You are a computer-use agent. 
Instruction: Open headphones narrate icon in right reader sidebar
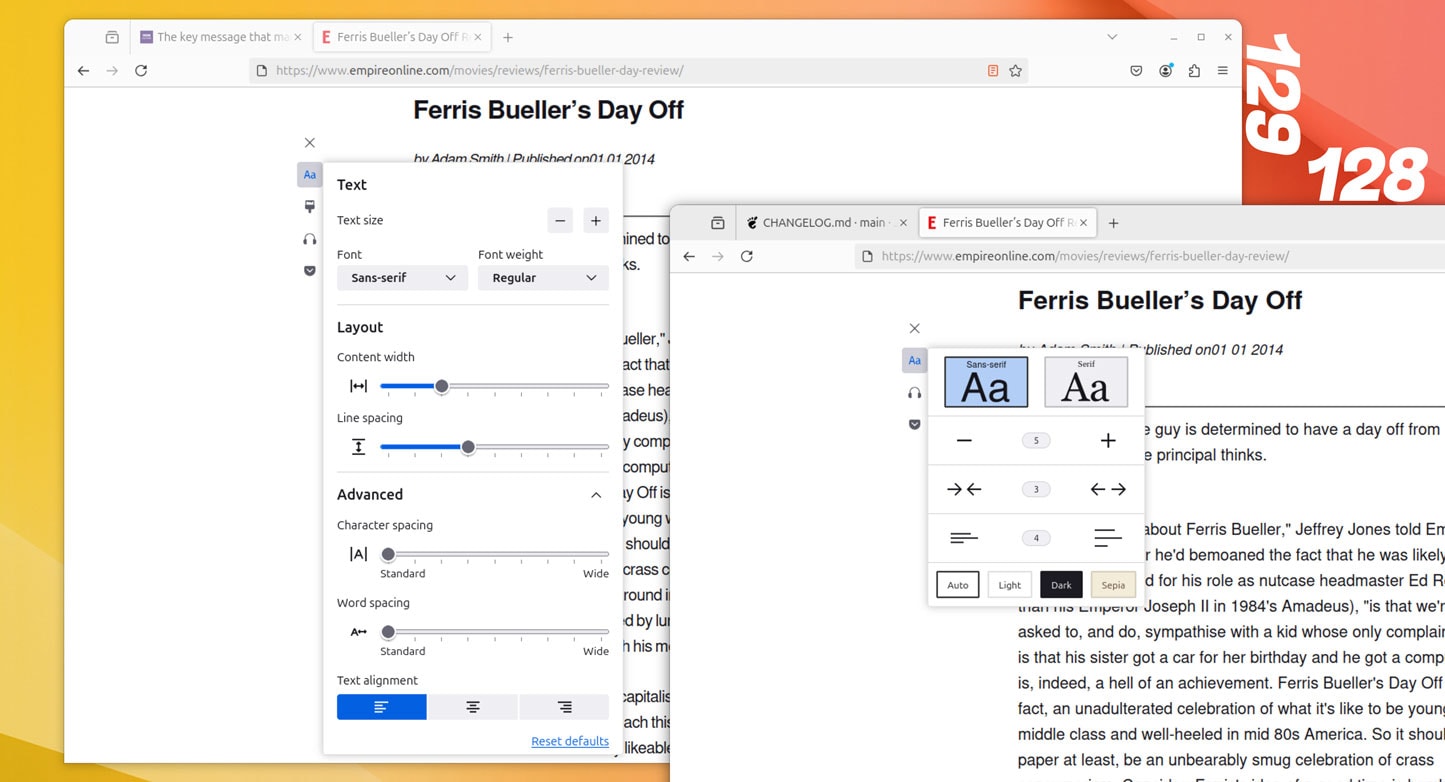tap(915, 393)
